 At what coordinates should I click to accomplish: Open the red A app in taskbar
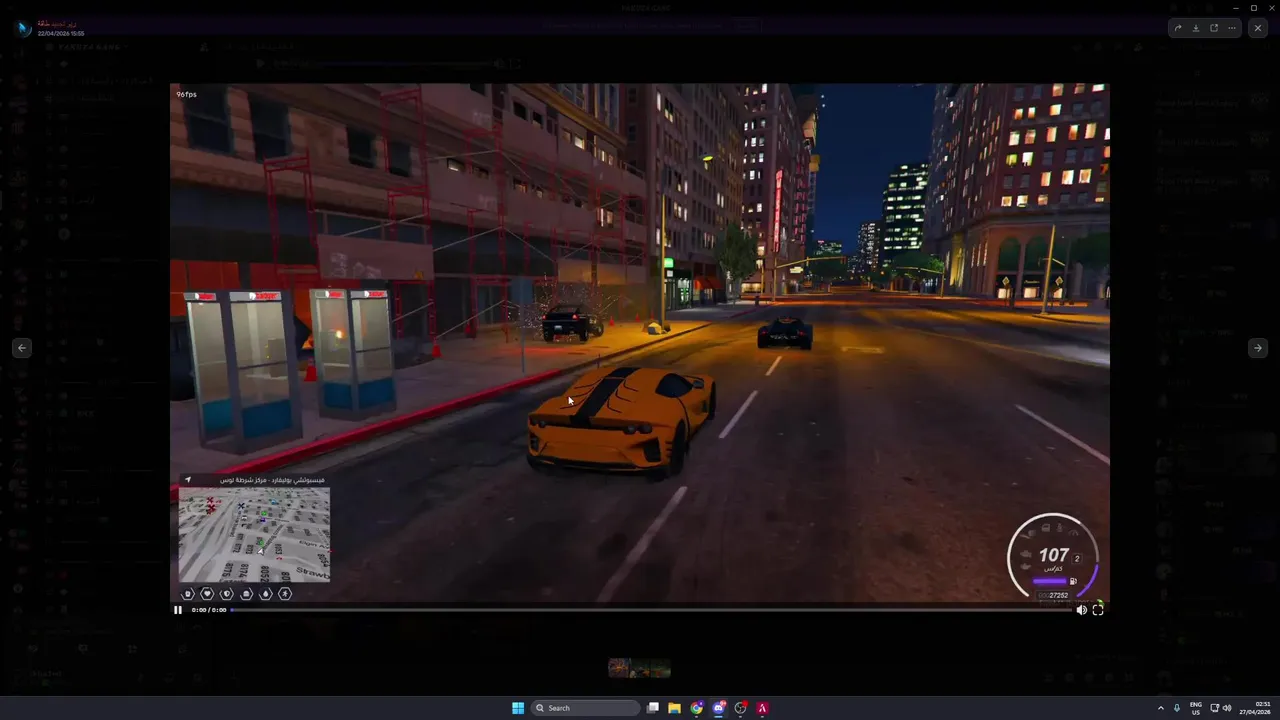coord(762,708)
